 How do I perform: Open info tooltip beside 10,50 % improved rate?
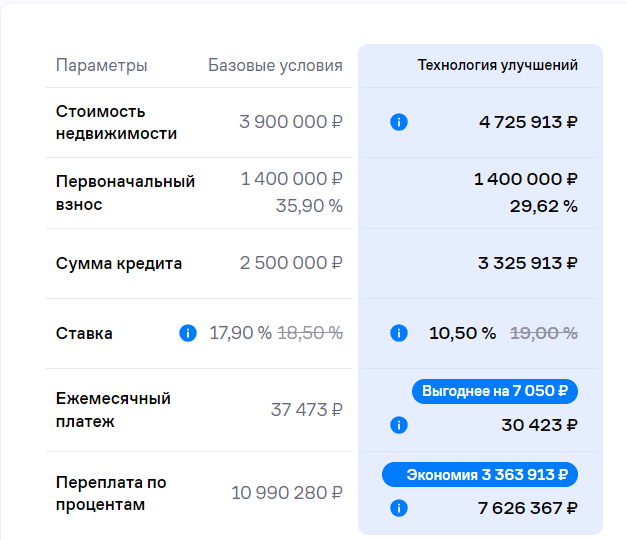pos(398,333)
